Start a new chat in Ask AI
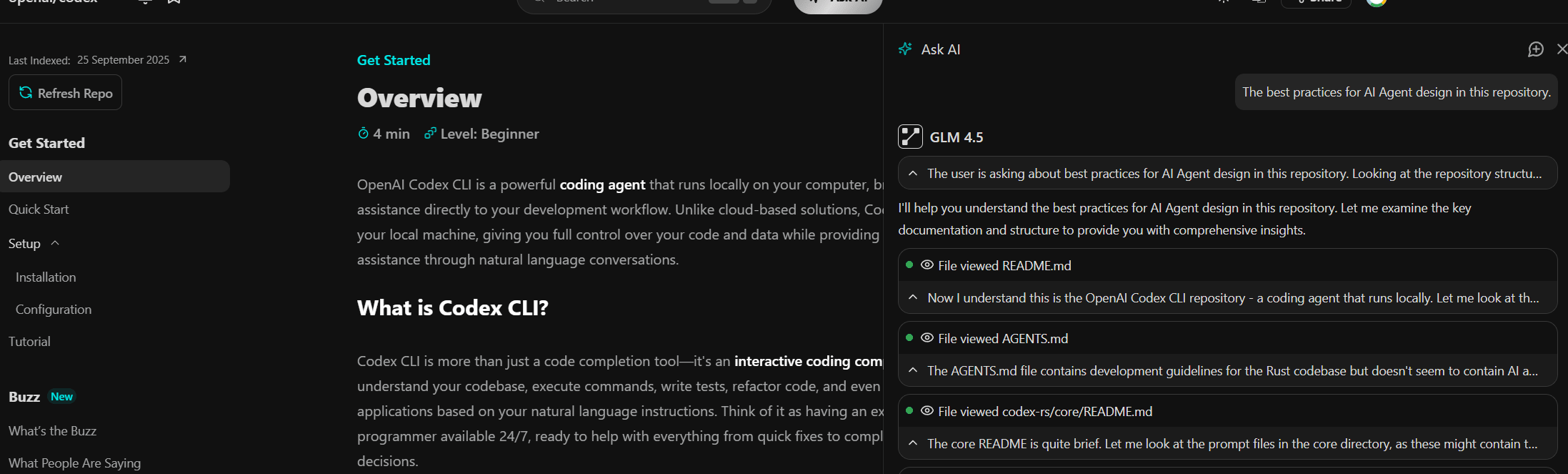1568x474 pixels. [1535, 49]
